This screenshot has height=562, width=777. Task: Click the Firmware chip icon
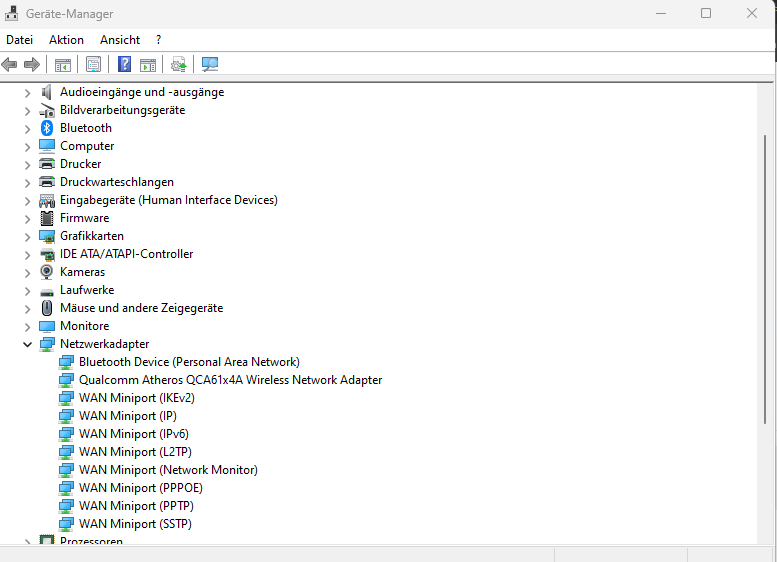pyautogui.click(x=47, y=218)
